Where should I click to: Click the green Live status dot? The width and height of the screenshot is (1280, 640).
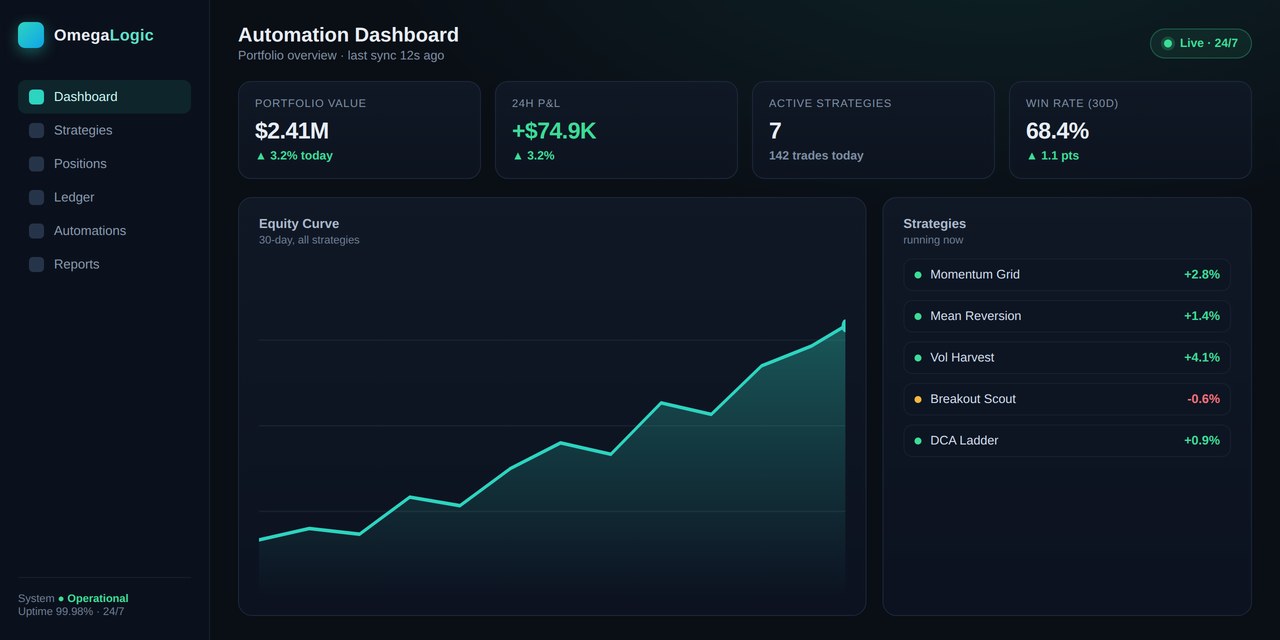tap(1168, 43)
